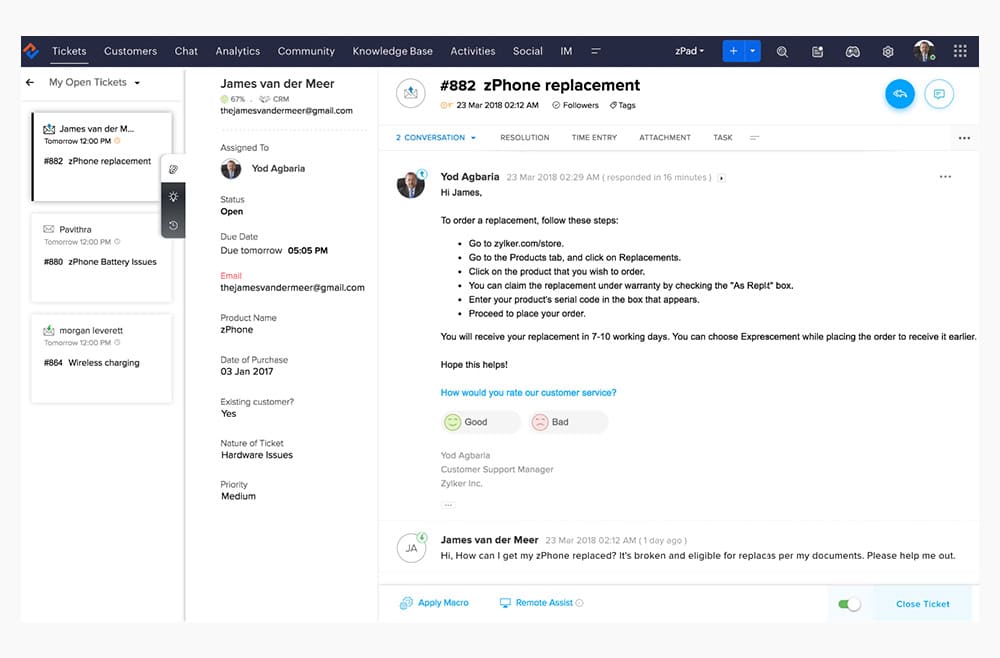Expand the arrow next to the plus button
1000x658 pixels.
(x=754, y=51)
